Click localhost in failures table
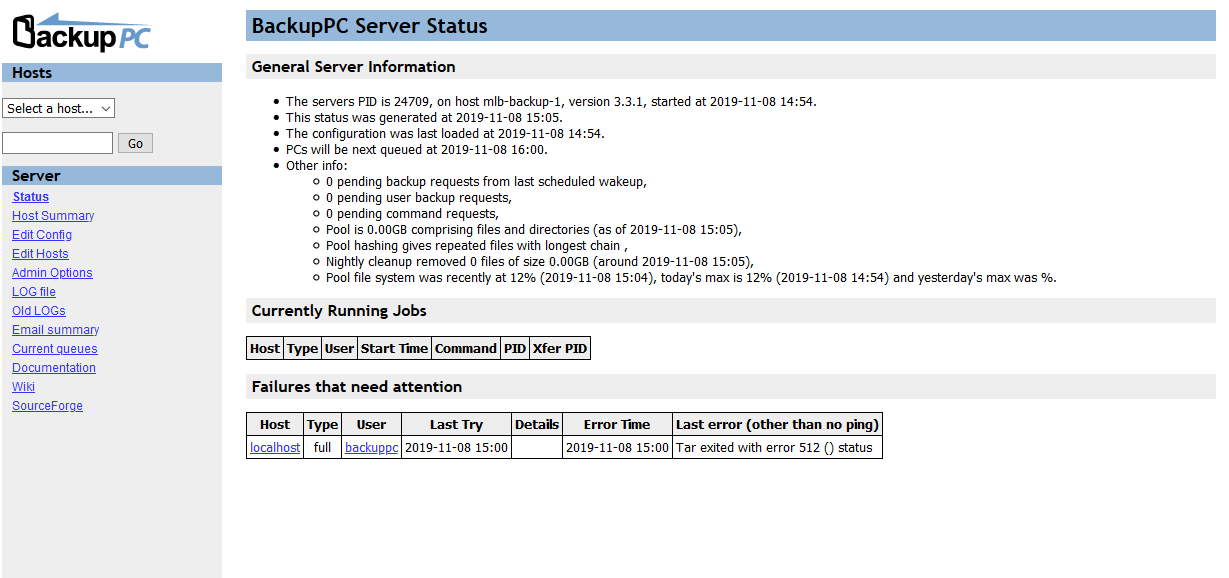Image resolution: width=1229 pixels, height=578 pixels. pos(275,448)
